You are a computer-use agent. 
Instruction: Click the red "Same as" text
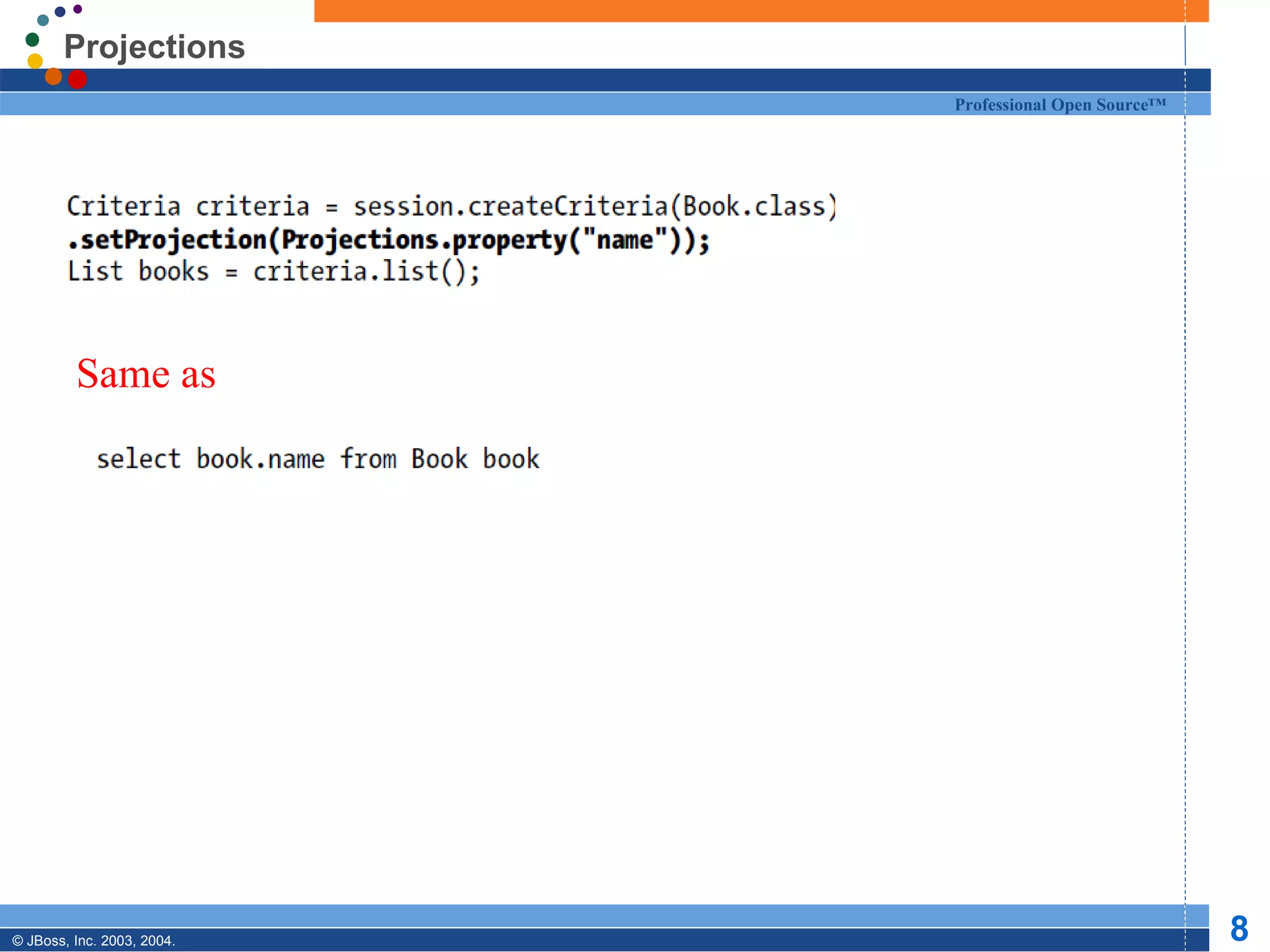(x=146, y=374)
